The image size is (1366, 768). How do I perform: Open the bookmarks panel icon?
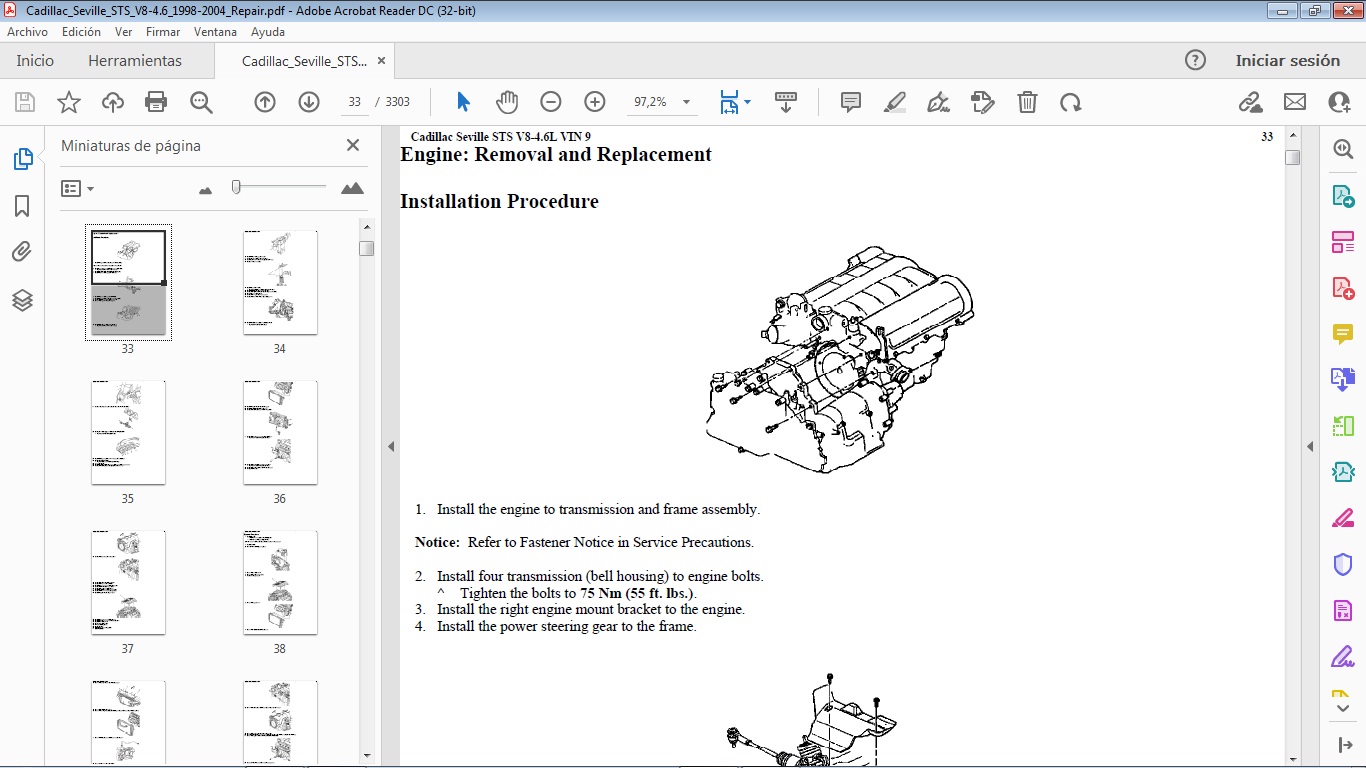pos(22,206)
